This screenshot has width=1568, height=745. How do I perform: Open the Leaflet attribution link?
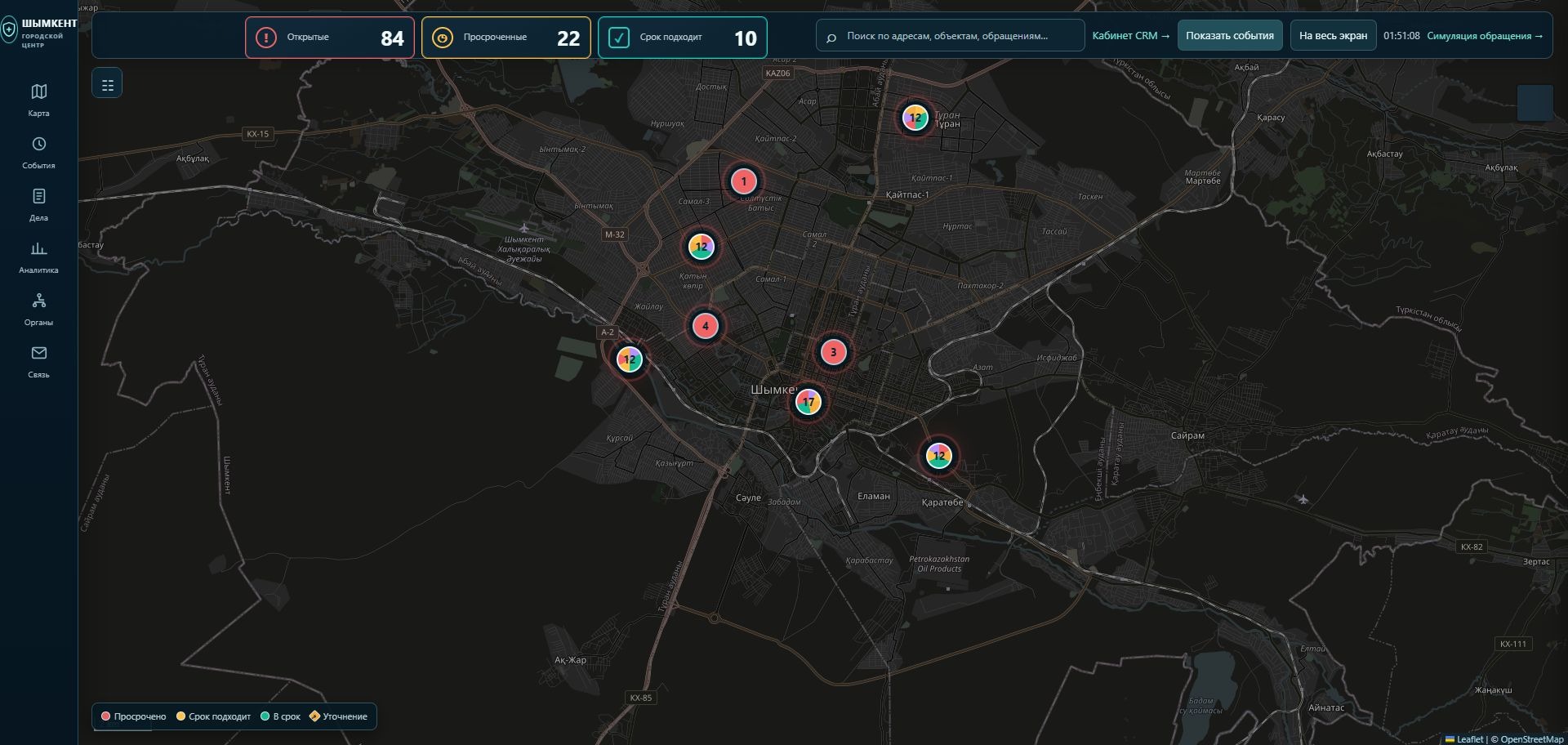[1464, 739]
